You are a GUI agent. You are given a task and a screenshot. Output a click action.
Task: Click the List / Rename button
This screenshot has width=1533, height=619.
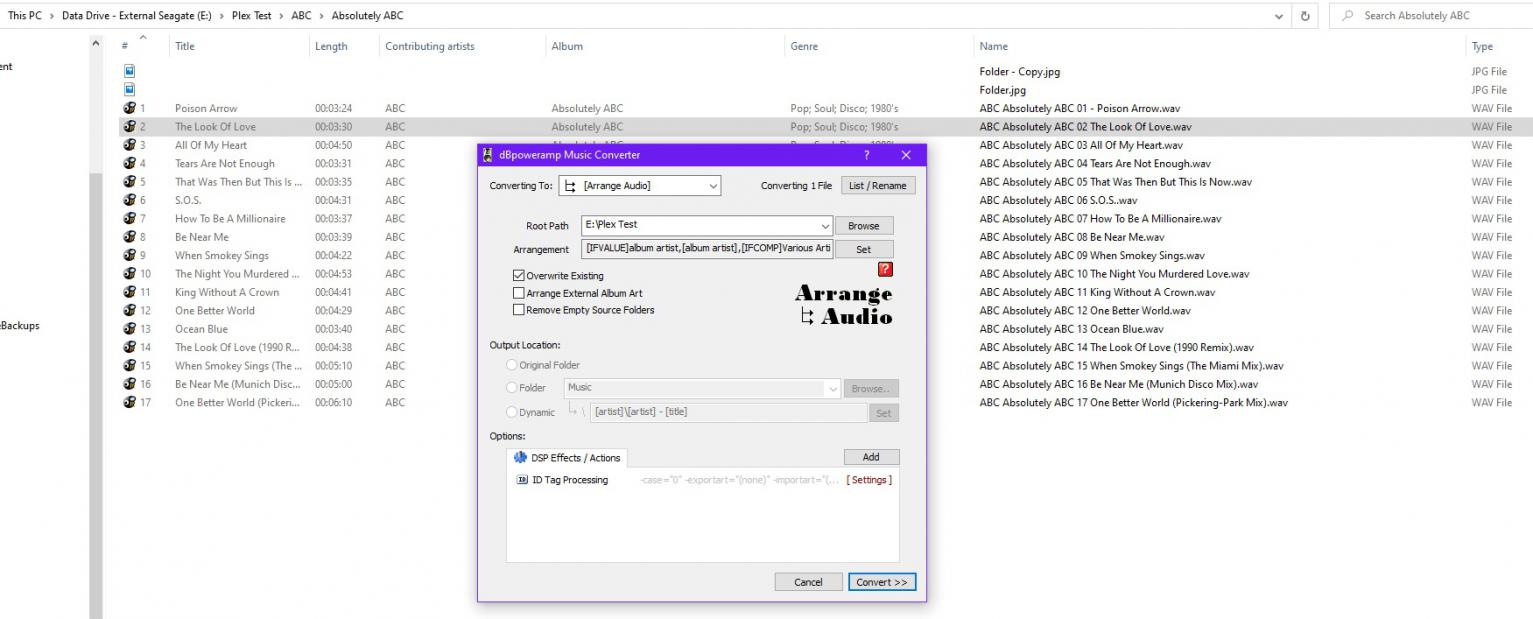click(x=877, y=186)
